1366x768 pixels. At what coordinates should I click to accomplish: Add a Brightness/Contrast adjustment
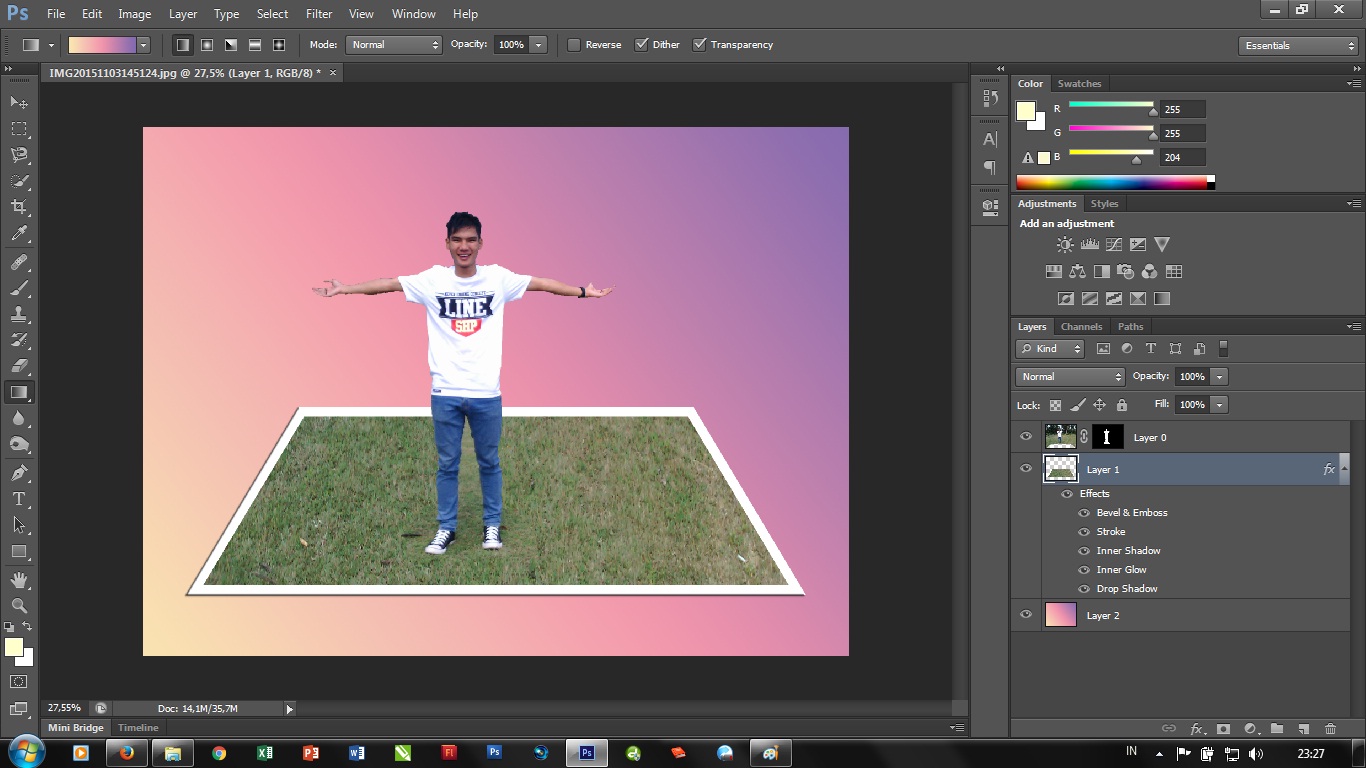1065,244
